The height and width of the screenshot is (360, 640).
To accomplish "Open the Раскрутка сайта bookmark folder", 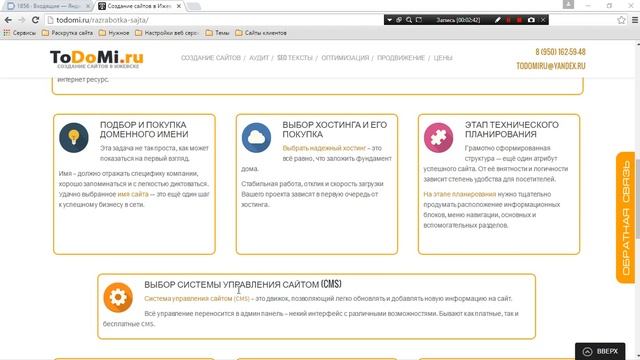I will pos(67,33).
